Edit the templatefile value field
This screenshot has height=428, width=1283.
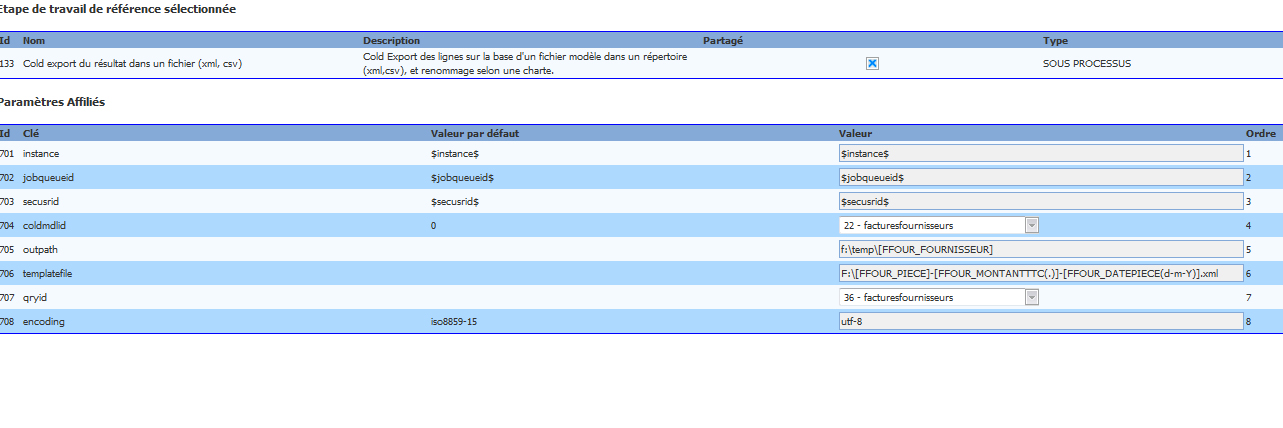(1040, 273)
